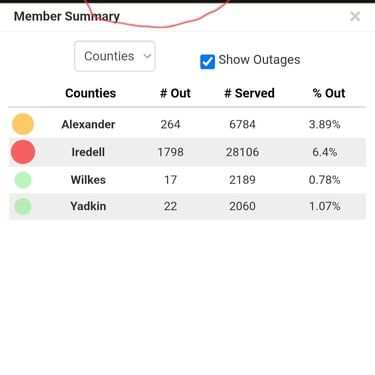The width and height of the screenshot is (375, 375).
Task: Select the Iredell county name
Action: 88,152
